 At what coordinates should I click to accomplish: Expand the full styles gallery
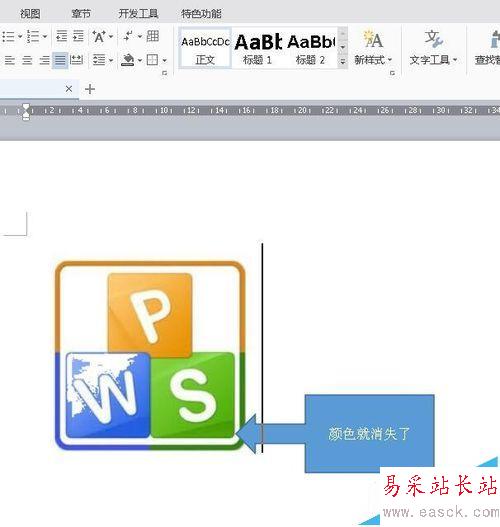[342, 62]
